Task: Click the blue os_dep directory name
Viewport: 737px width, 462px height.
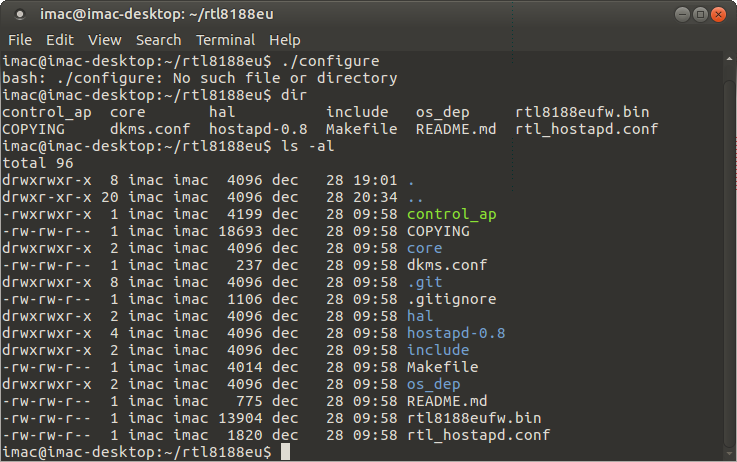Action: [433, 384]
